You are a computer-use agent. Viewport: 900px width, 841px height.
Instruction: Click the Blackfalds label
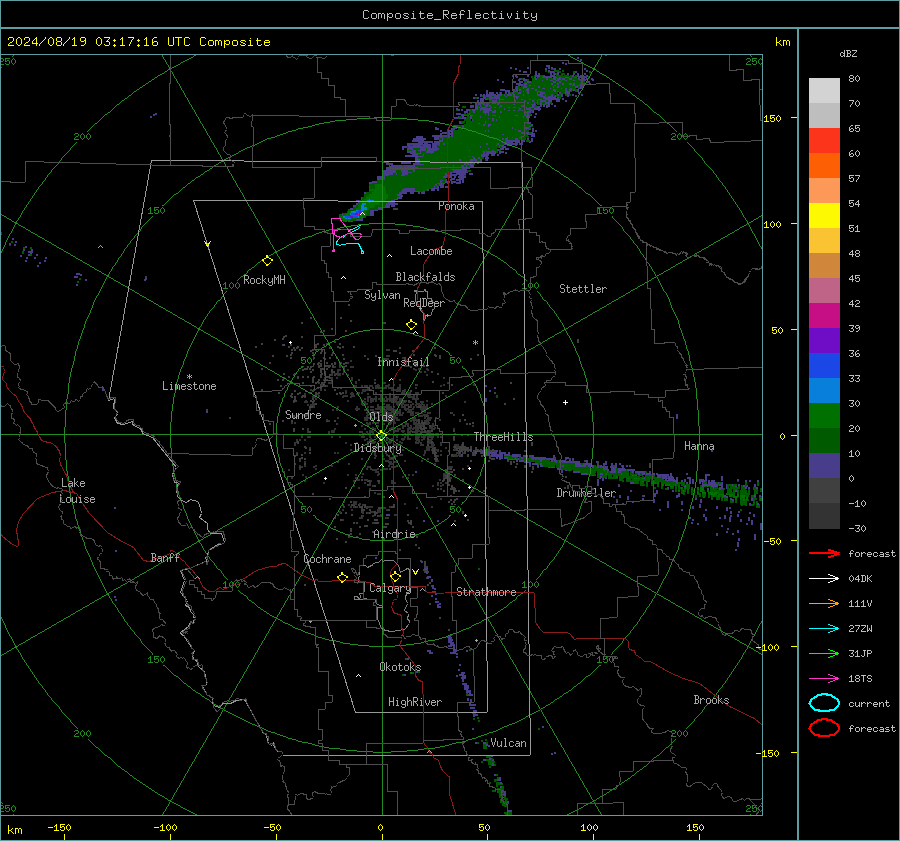(425, 277)
